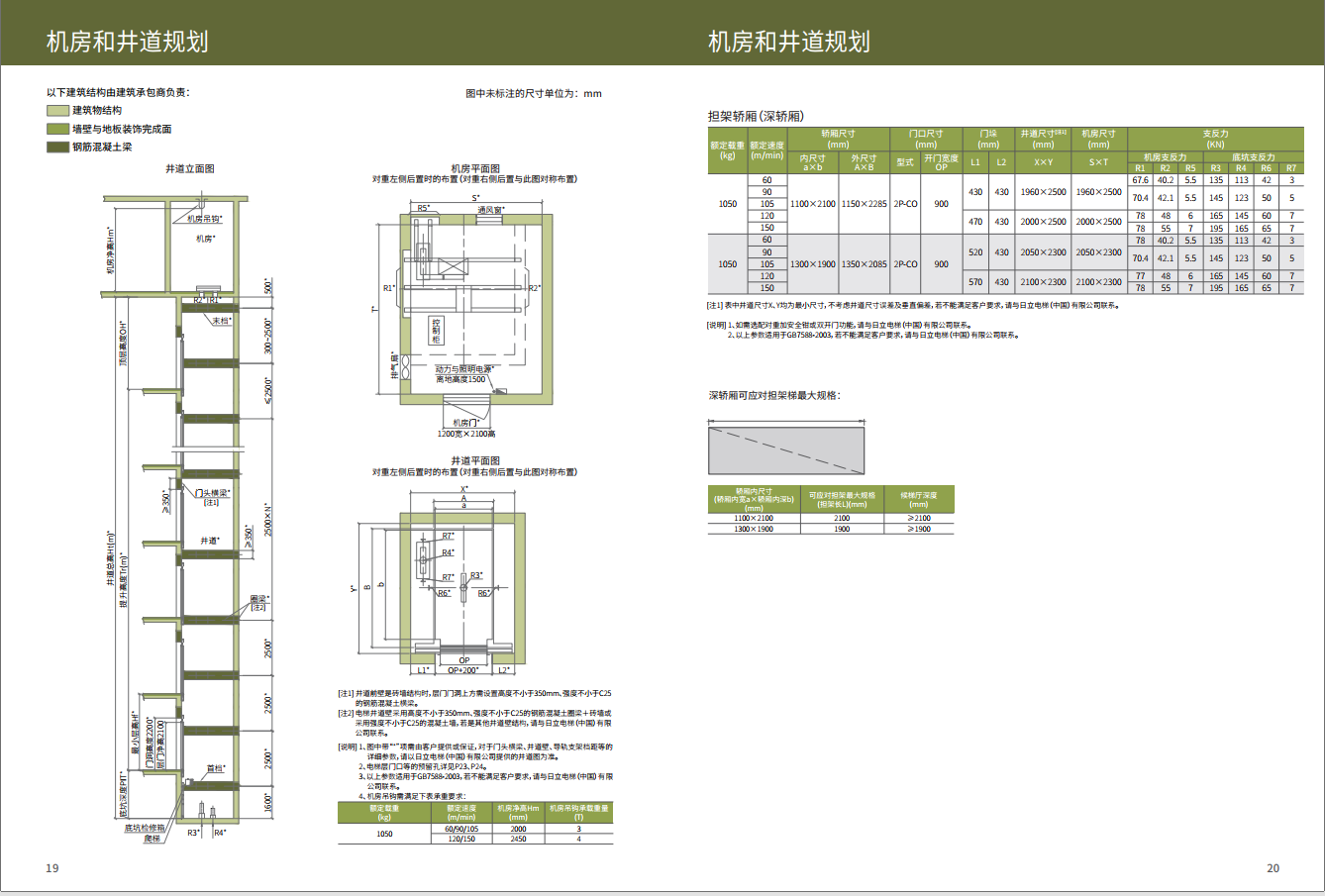Click the 井道立面图 diagram title
This screenshot has height=896, width=1325.
pos(190,169)
